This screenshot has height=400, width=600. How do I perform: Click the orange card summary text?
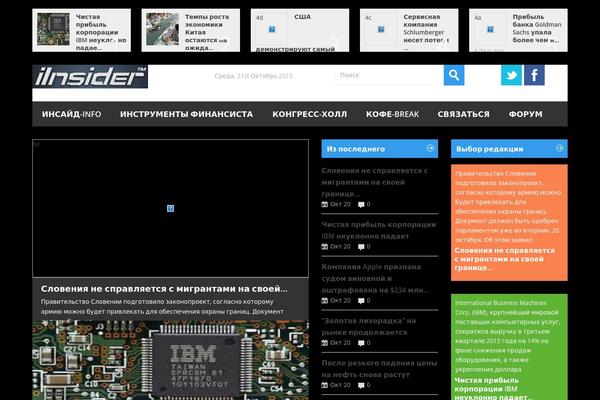point(508,206)
